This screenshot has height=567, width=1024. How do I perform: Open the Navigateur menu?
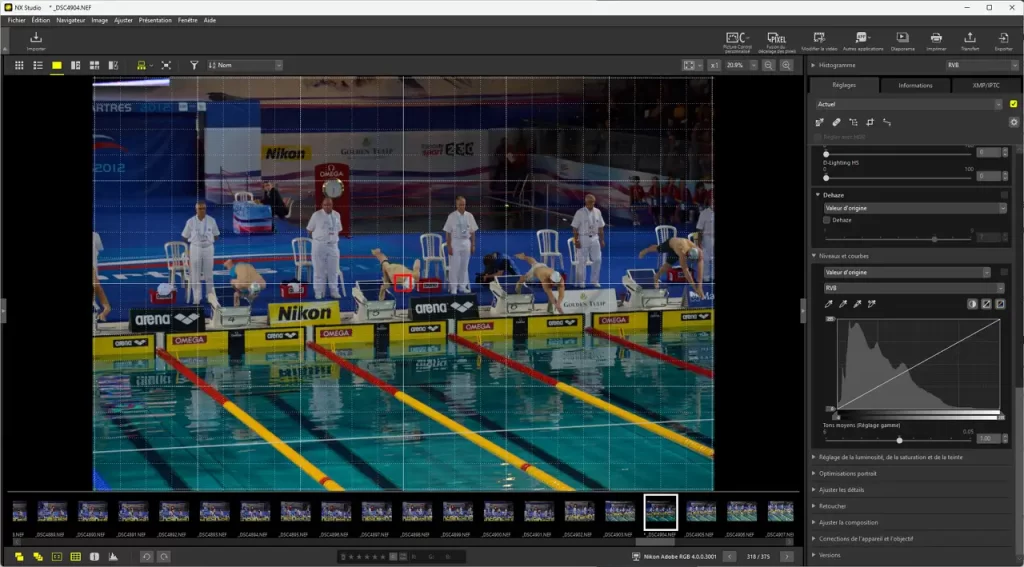pyautogui.click(x=70, y=20)
